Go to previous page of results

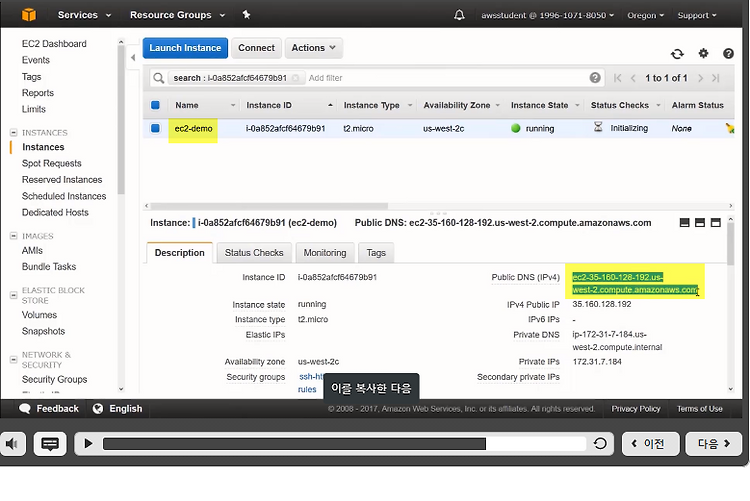click(x=633, y=78)
